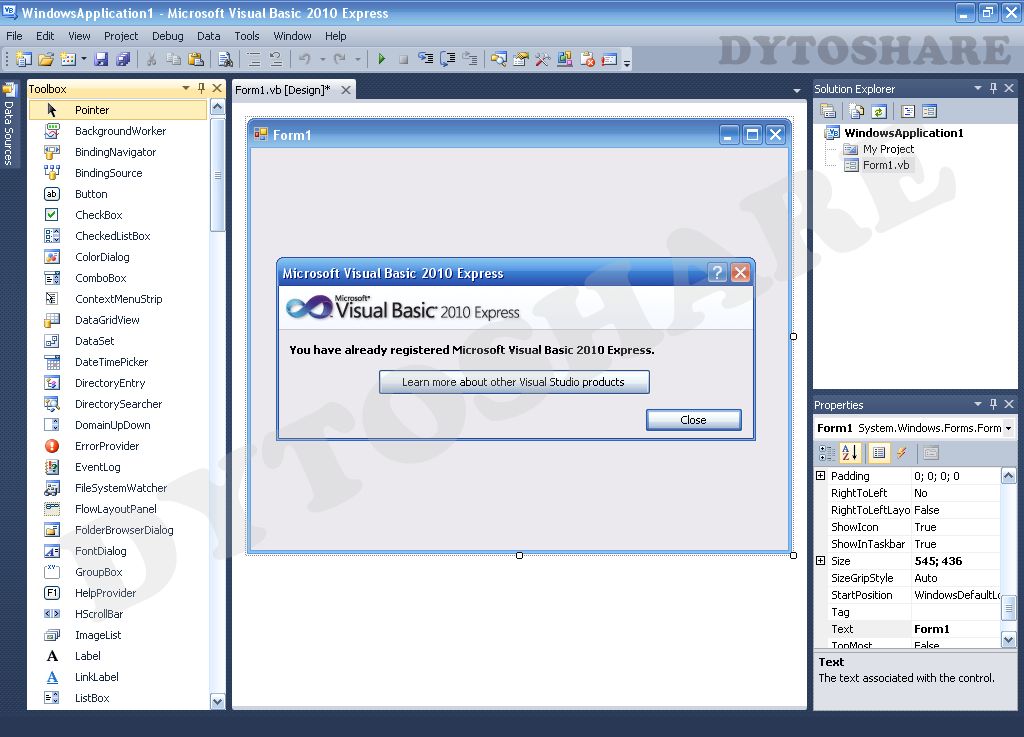This screenshot has height=737, width=1024.
Task: Show events via the lightning bolt icon
Action: coord(901,452)
